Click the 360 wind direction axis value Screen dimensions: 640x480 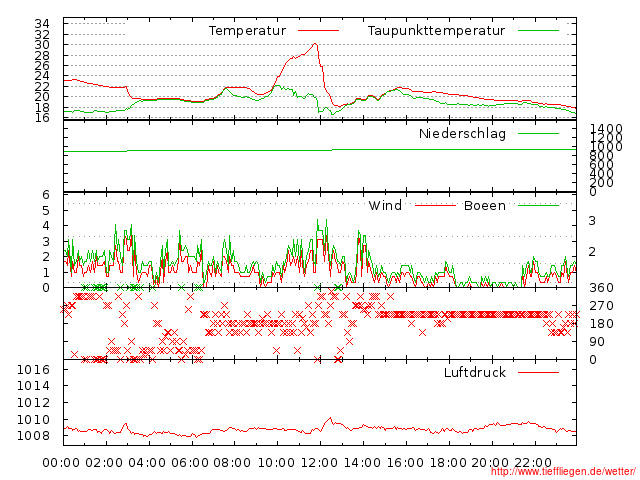(x=601, y=288)
